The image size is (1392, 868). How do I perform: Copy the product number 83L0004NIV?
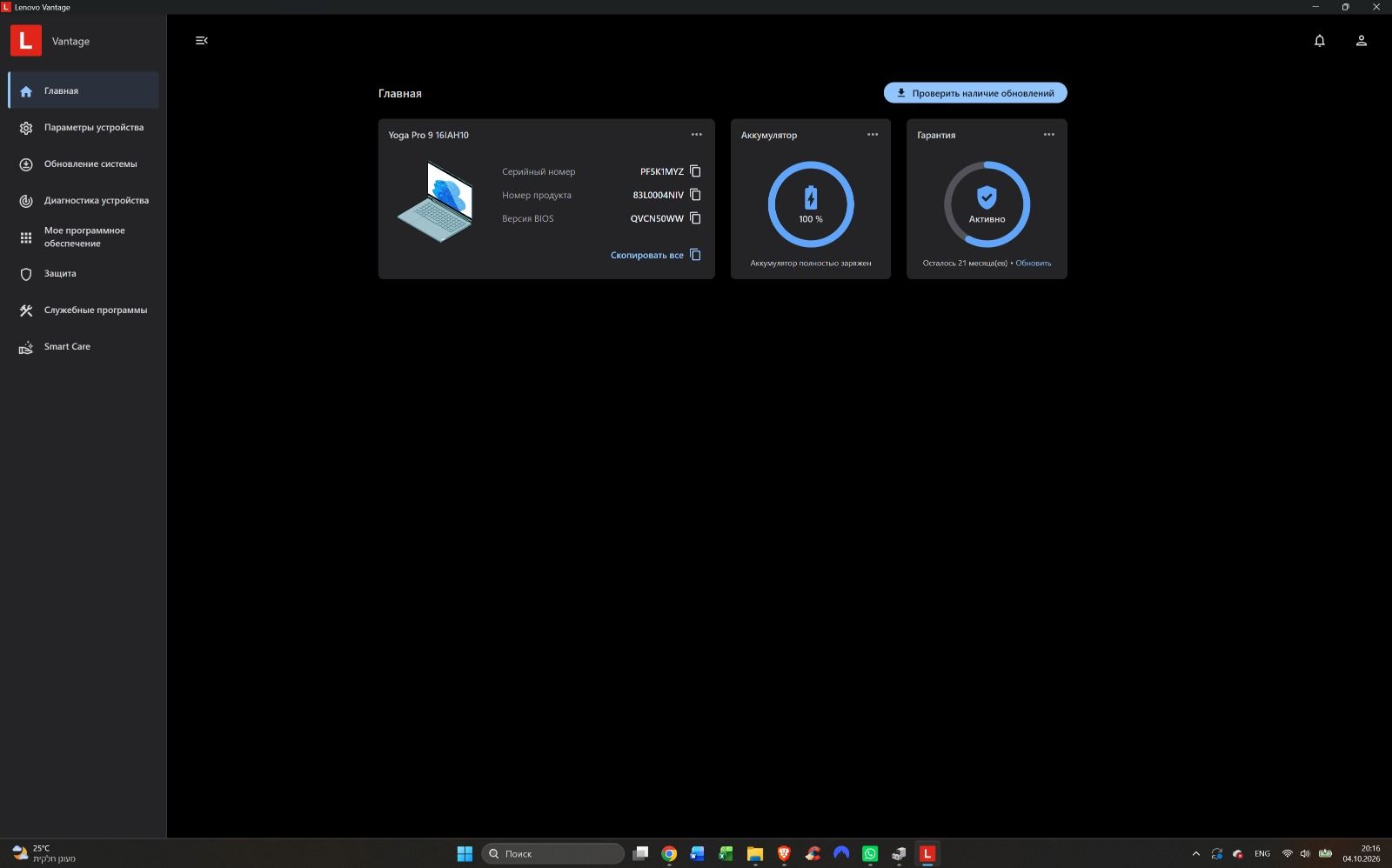(695, 195)
